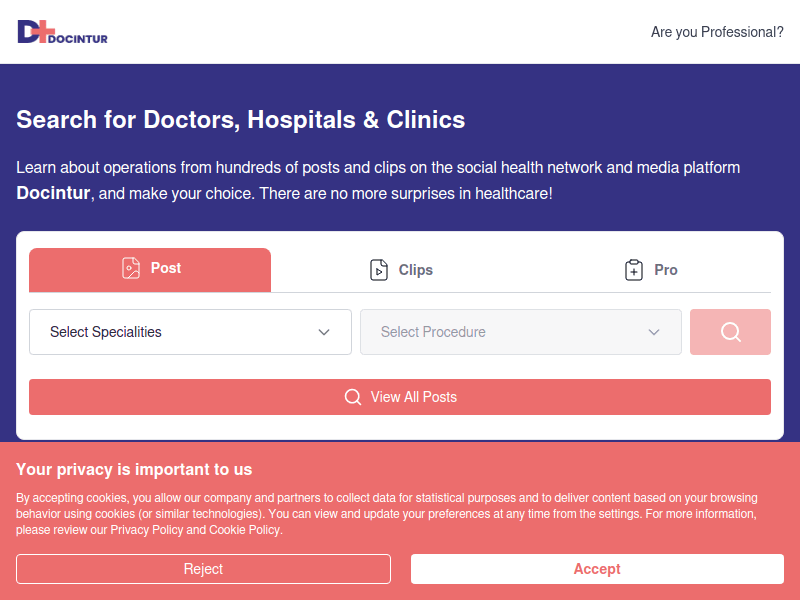Open the Are you Professional? link
800x600 pixels.
tap(717, 32)
